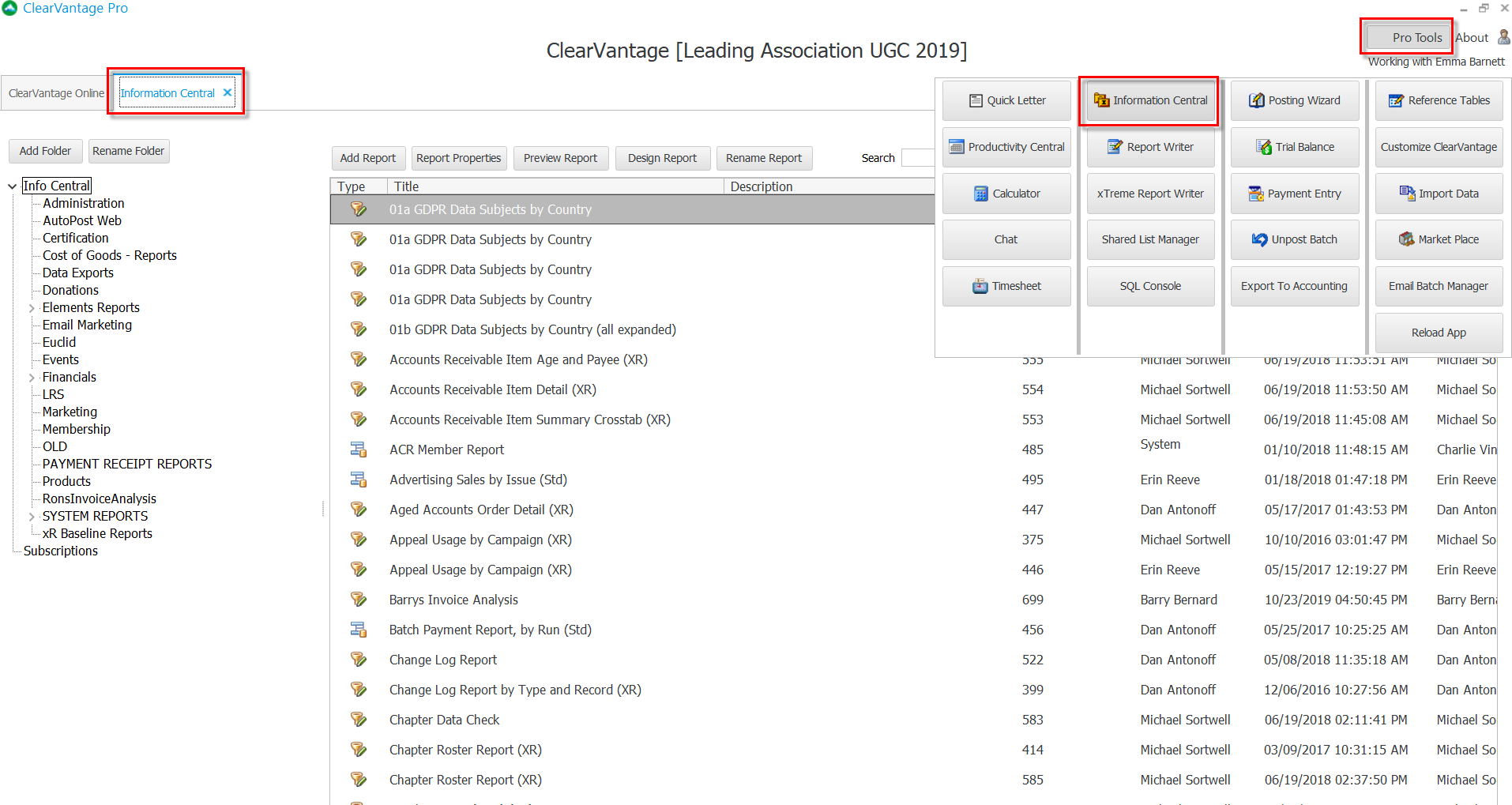Click icon for Chapter Data Check row
The width and height of the screenshot is (1512, 805).
click(x=359, y=720)
